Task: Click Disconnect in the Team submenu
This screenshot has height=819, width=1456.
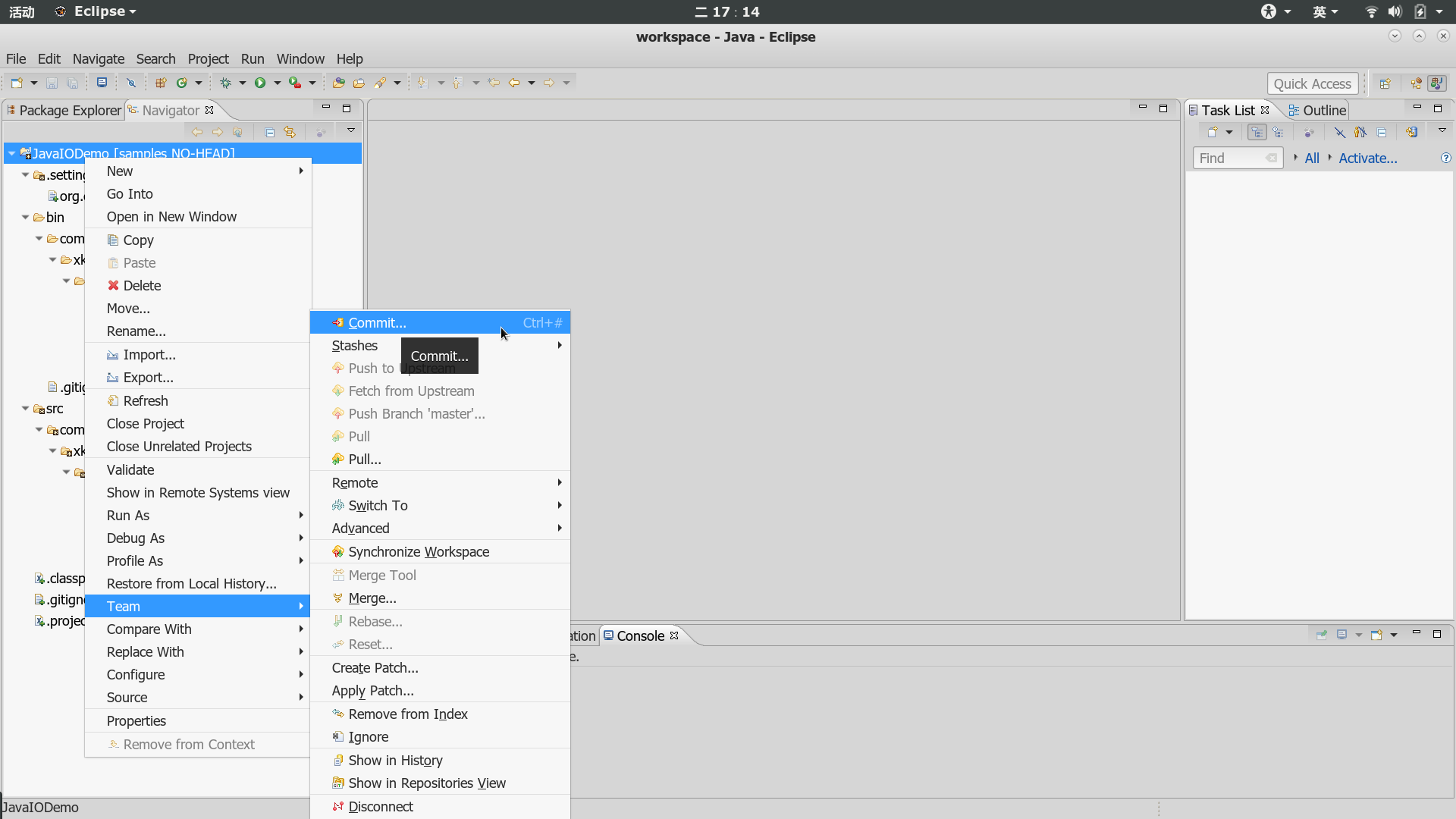Action: click(x=440, y=806)
